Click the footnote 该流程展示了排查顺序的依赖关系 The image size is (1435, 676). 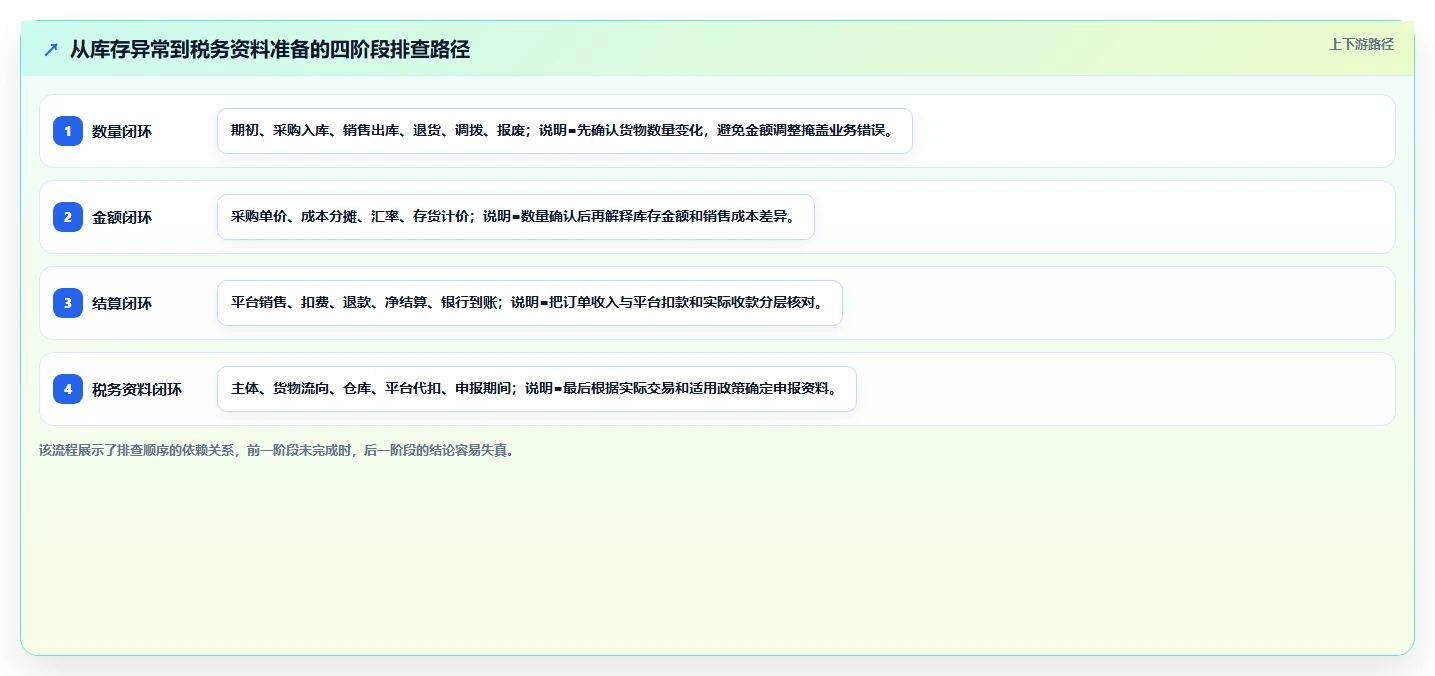pos(277,450)
